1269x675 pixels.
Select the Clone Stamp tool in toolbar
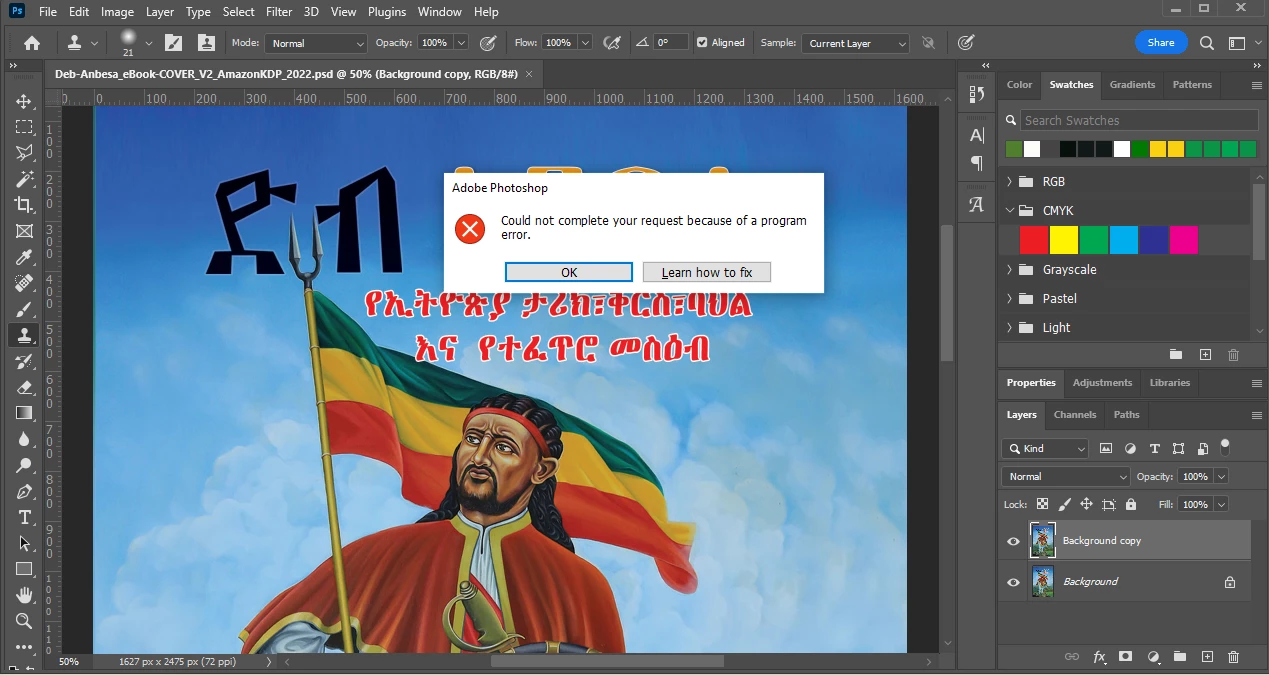pyautogui.click(x=24, y=335)
